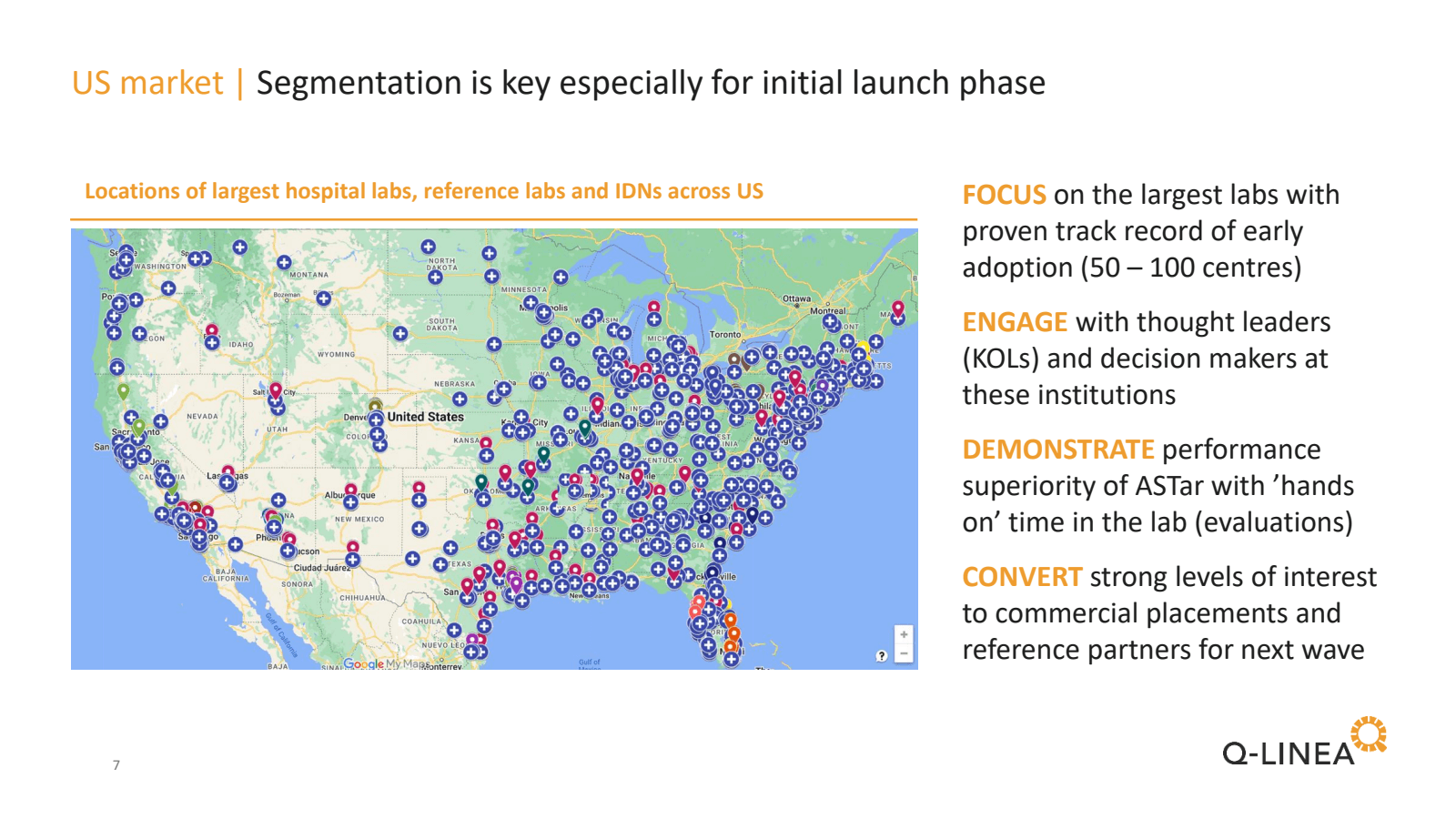Click the Google My Maps logo
Viewport: 1456px width, 819px height.
tap(386, 663)
